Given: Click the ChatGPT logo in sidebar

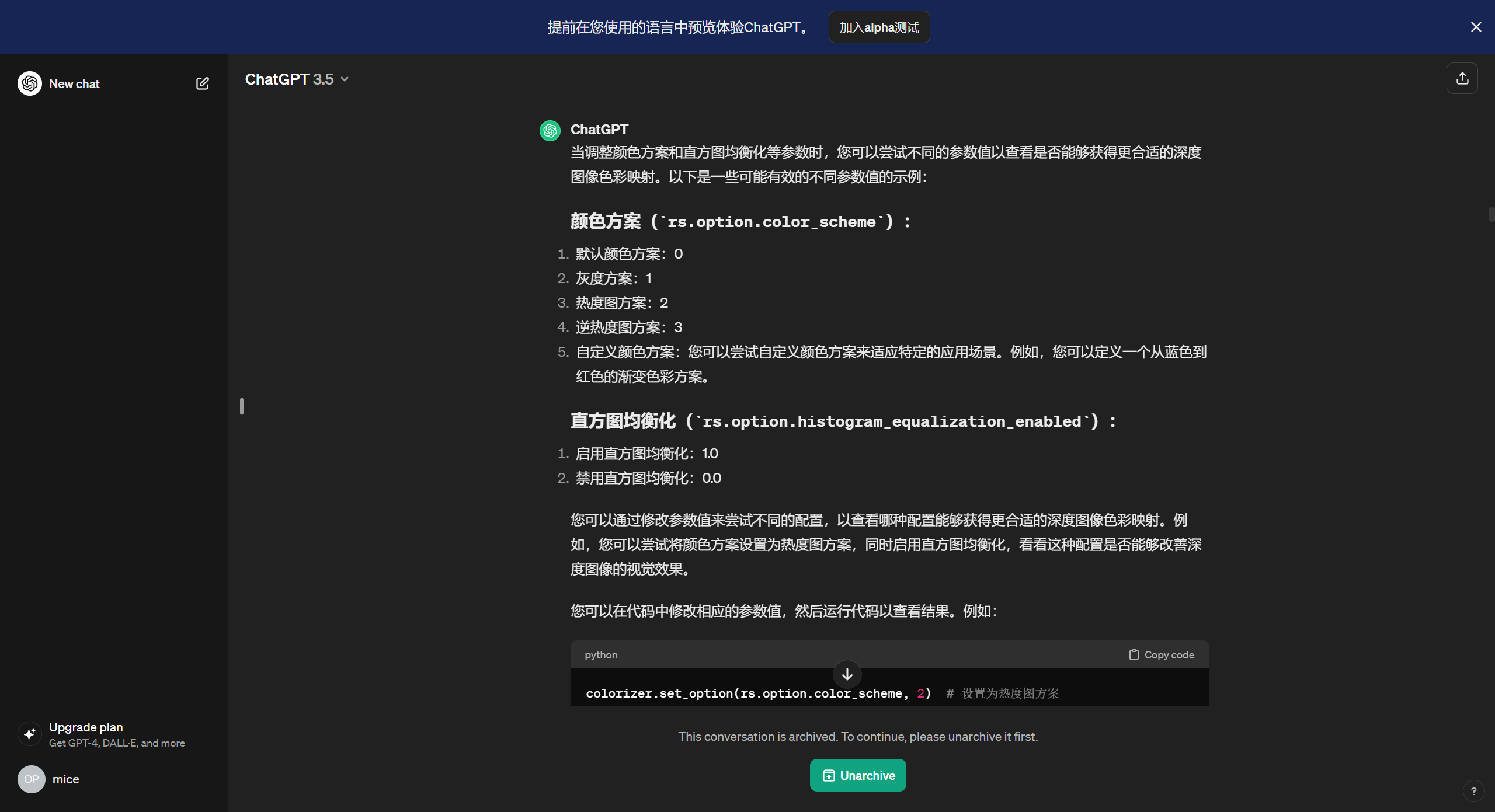Looking at the screenshot, I should tap(30, 83).
